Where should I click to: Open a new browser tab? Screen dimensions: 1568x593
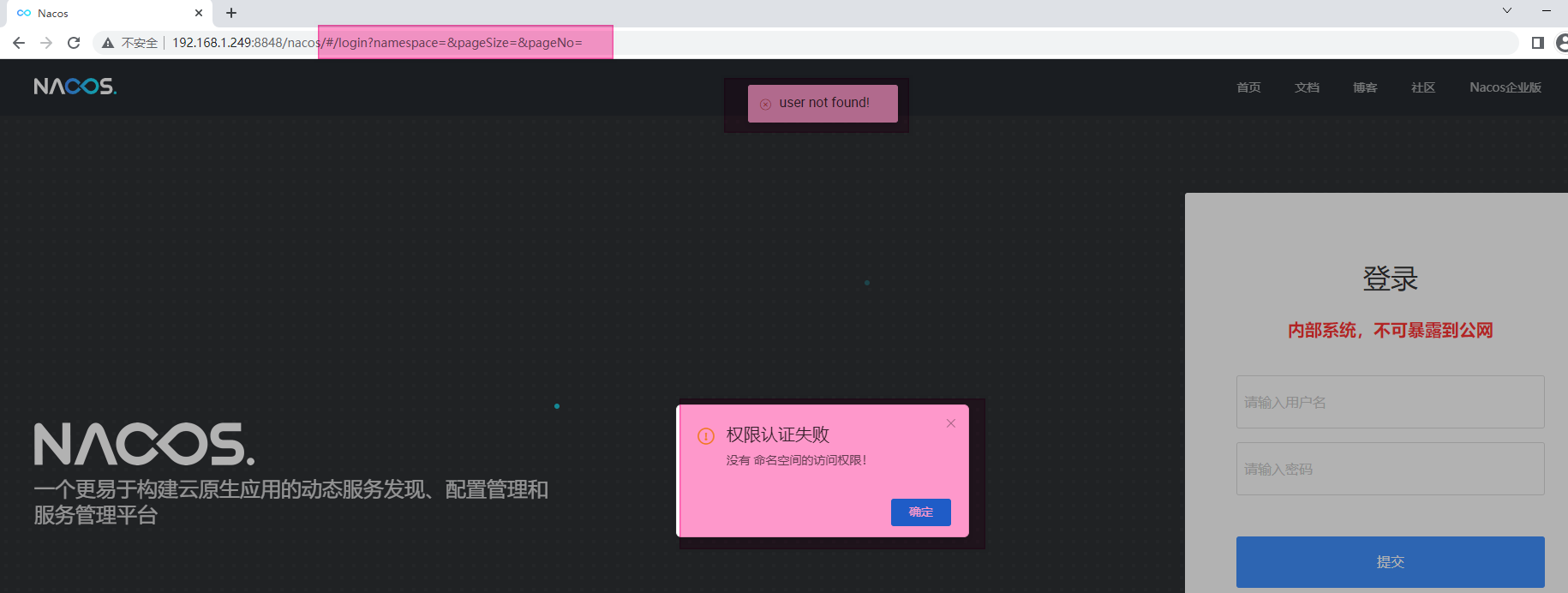231,13
